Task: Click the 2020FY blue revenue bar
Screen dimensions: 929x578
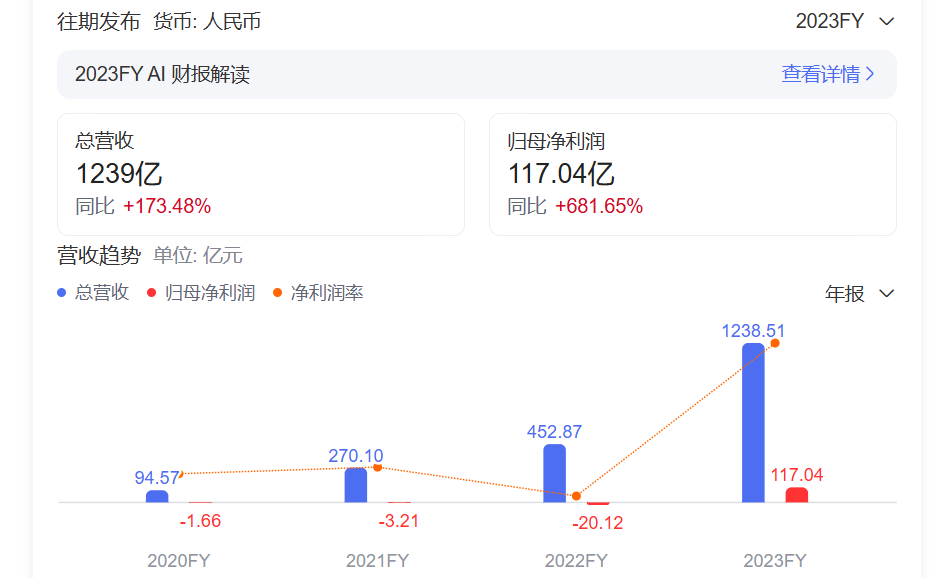Action: coord(157,496)
